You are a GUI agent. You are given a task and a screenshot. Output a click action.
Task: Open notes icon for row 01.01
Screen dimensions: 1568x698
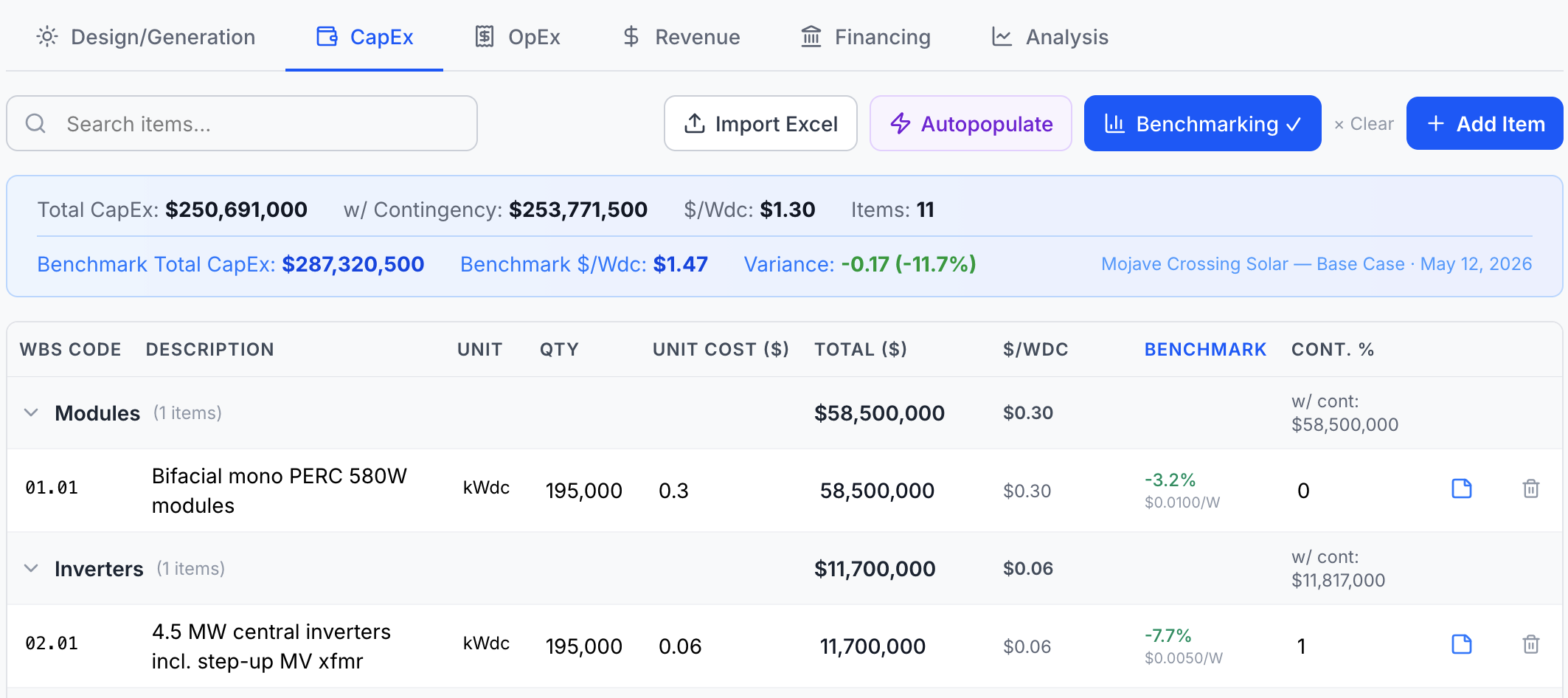[x=1462, y=488]
